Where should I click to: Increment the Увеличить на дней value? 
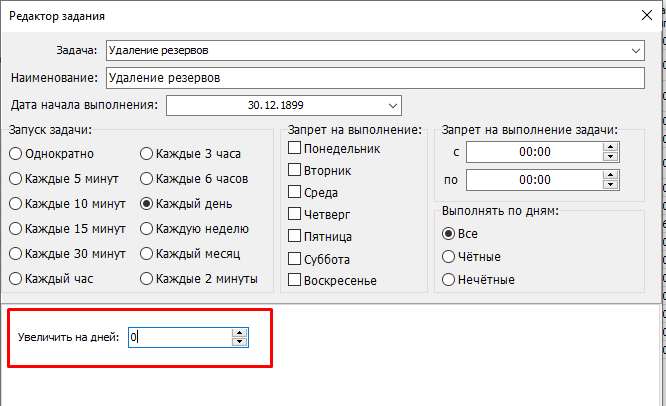pos(239,361)
